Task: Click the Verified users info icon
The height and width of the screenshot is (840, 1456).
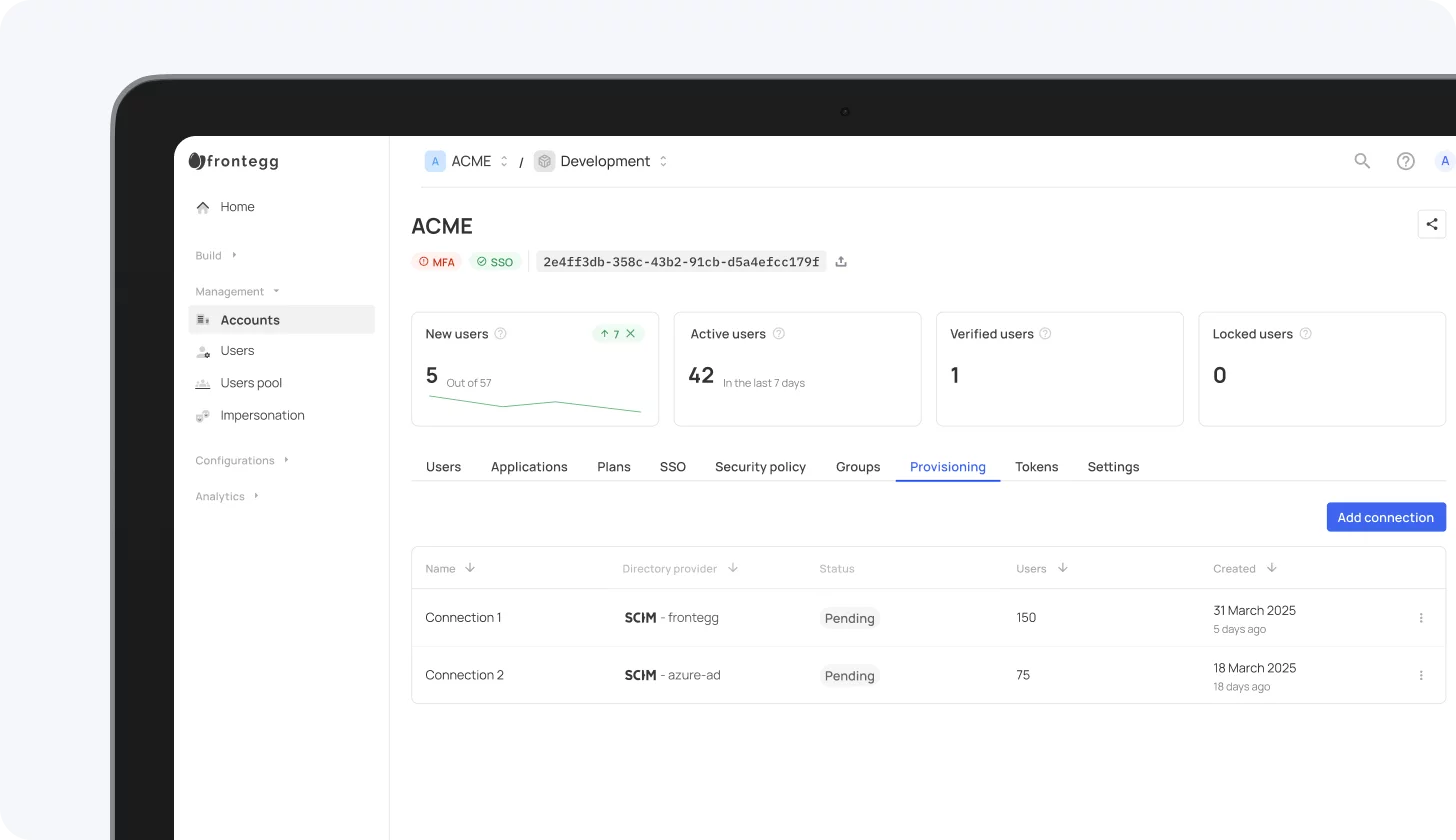Action: coord(1046,334)
